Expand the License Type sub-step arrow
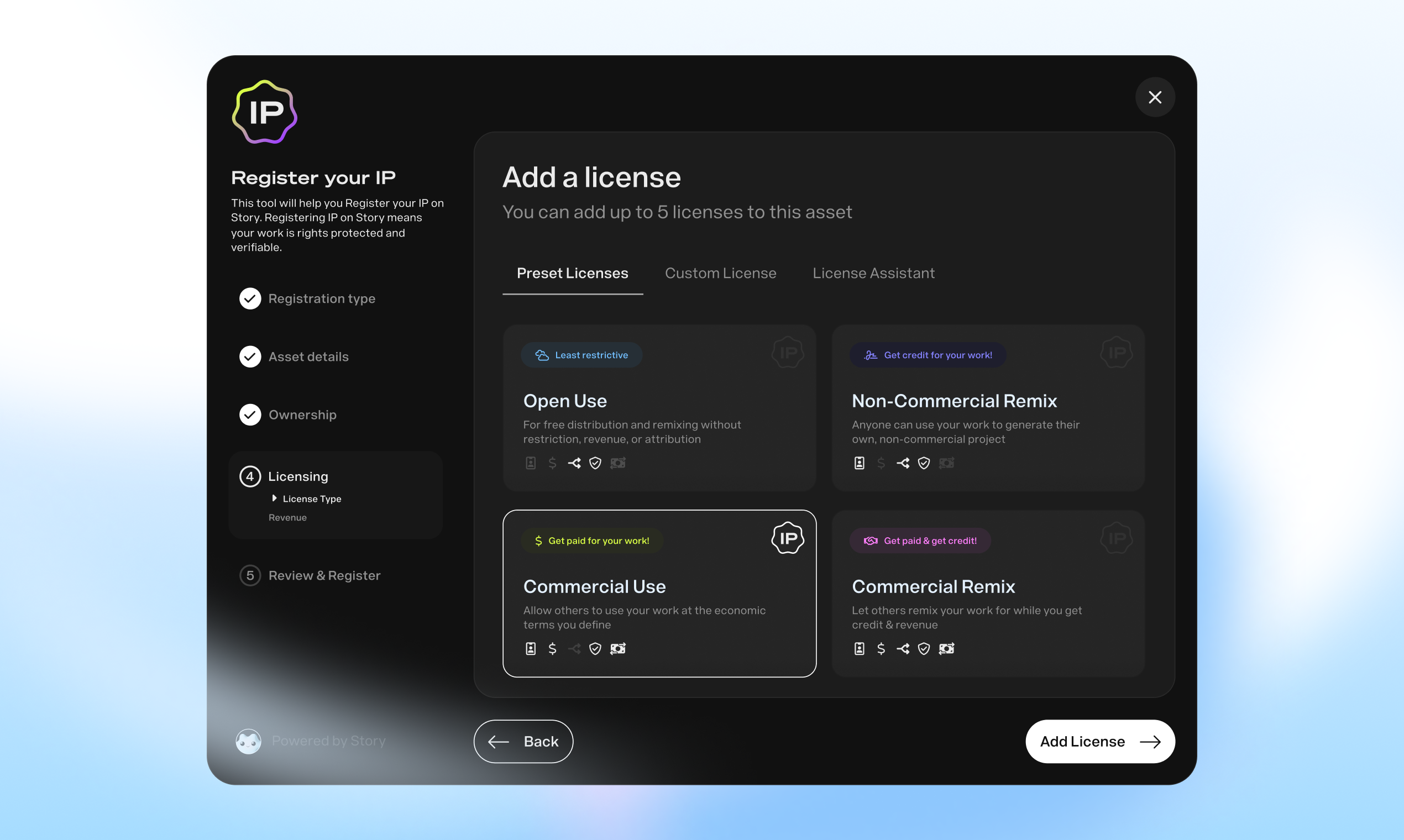Viewport: 1404px width, 840px height. point(275,498)
